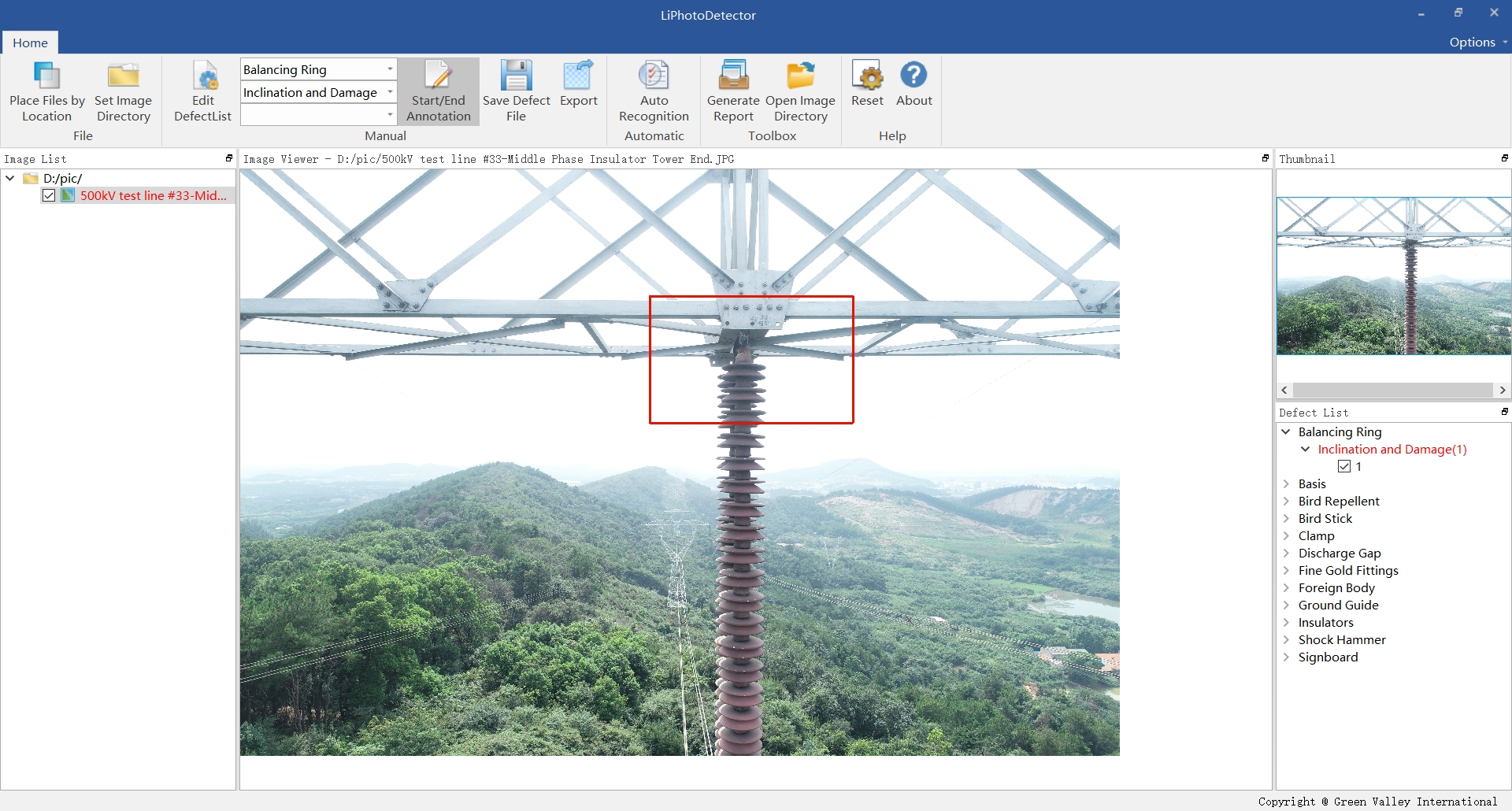Float the Image Viewer panel
1512x811 pixels.
click(1266, 158)
